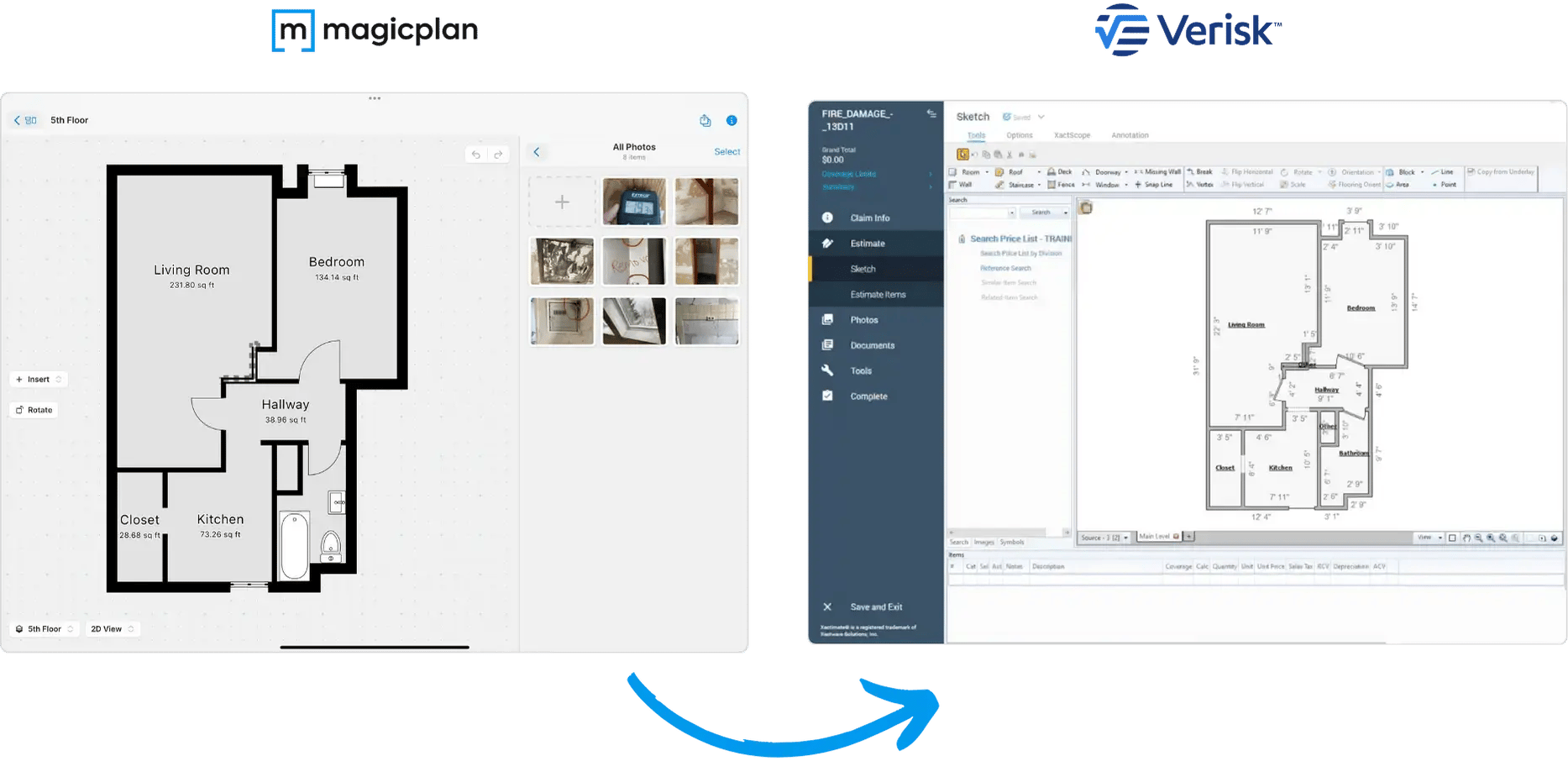Click Save and Exit
Viewport: 1568px width, 761px height.
coord(876,607)
